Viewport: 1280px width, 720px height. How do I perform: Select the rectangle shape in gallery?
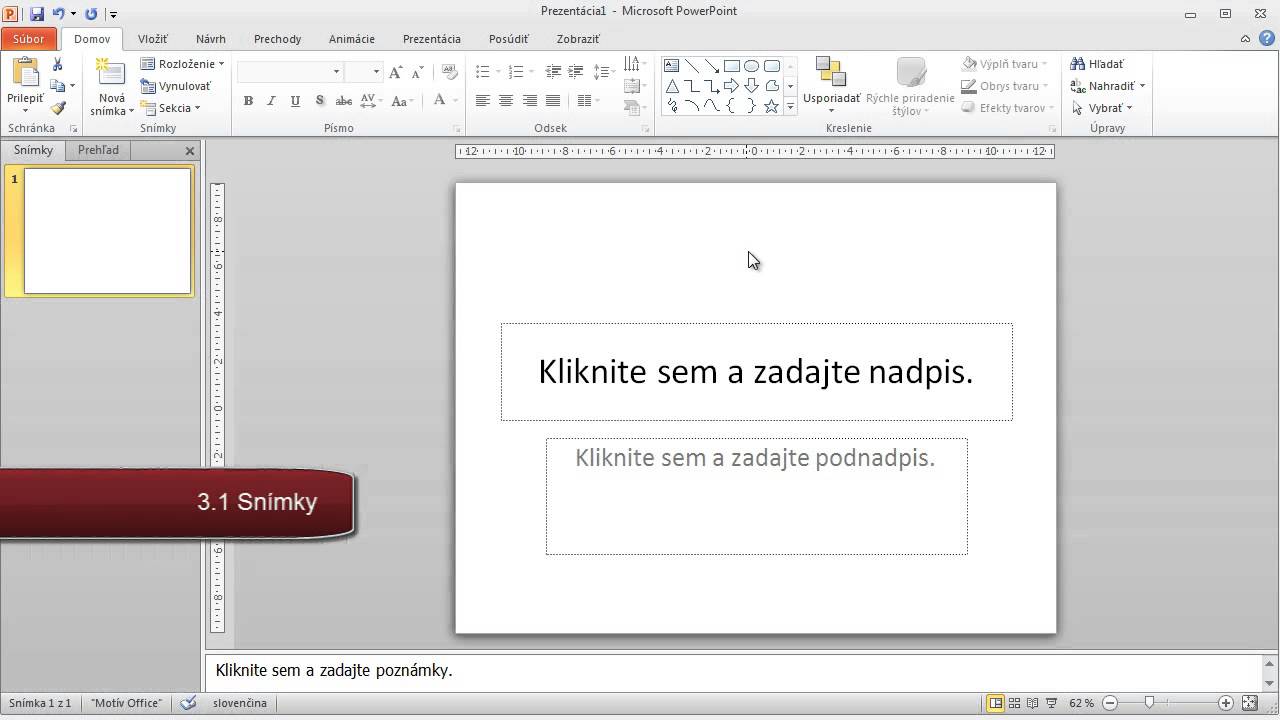point(732,66)
